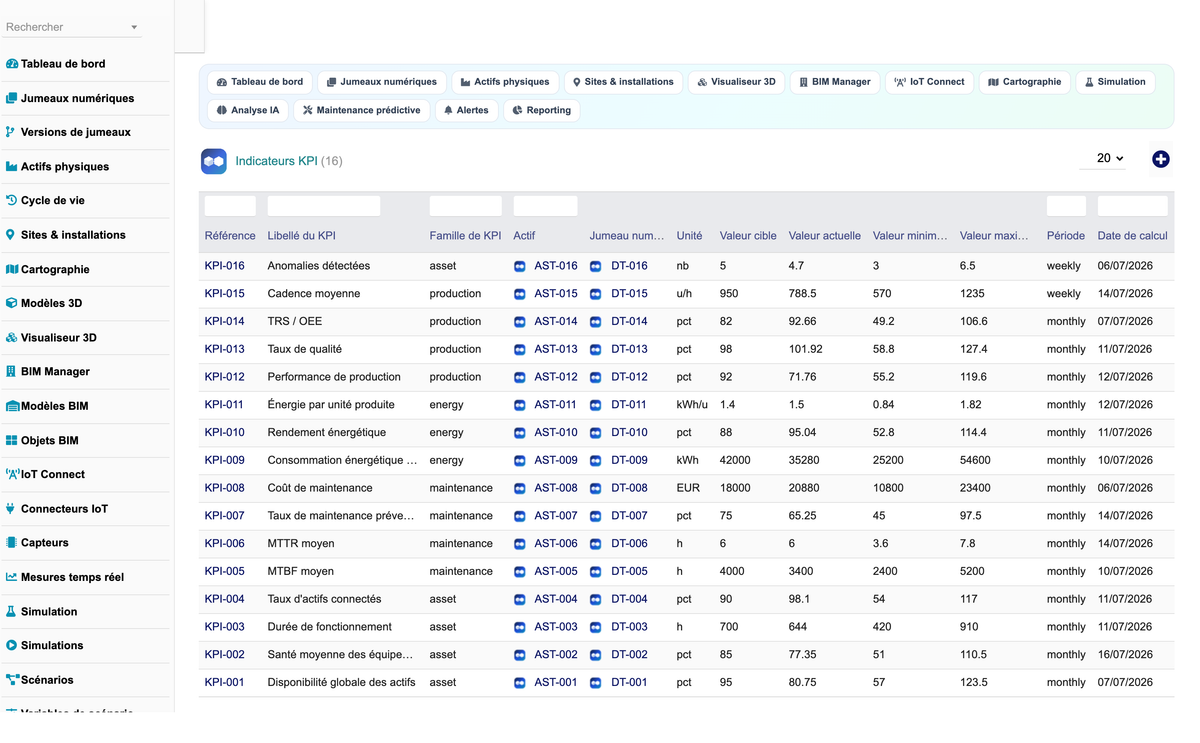Click the Indicateurs KPI title
This screenshot has height=743, width=1200.
pos(276,161)
